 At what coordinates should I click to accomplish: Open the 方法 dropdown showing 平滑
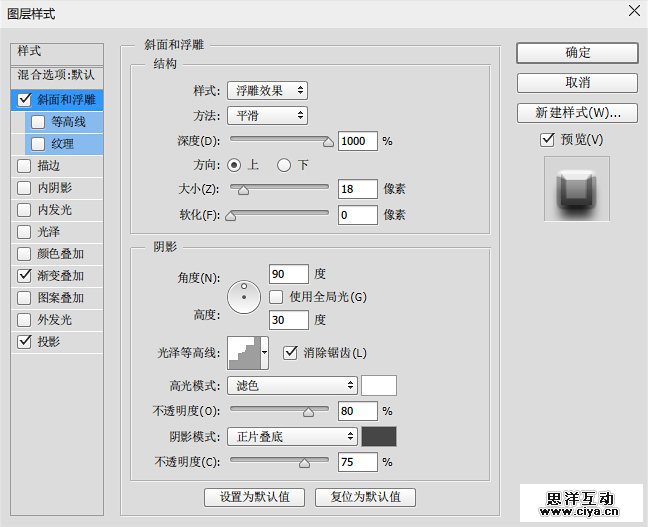(x=267, y=116)
